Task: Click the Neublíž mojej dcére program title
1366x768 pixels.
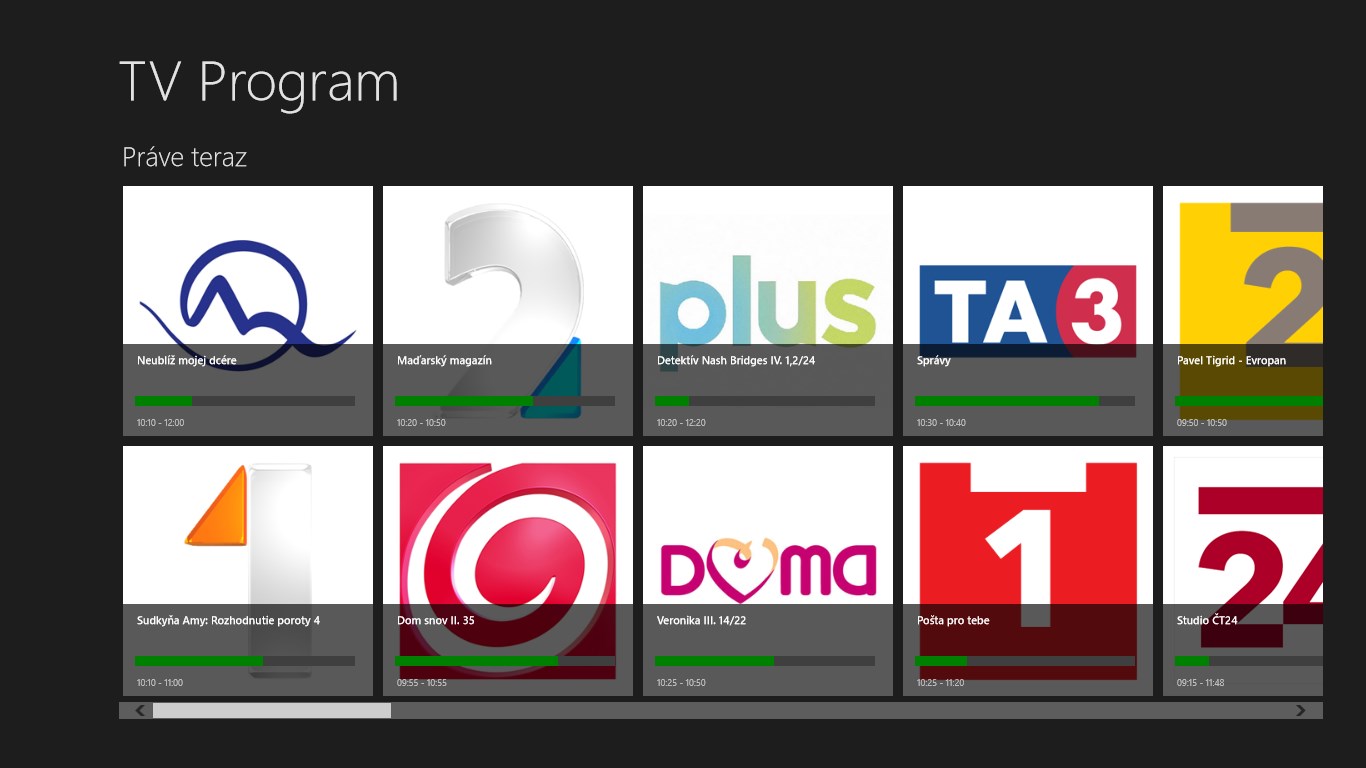Action: 187,360
